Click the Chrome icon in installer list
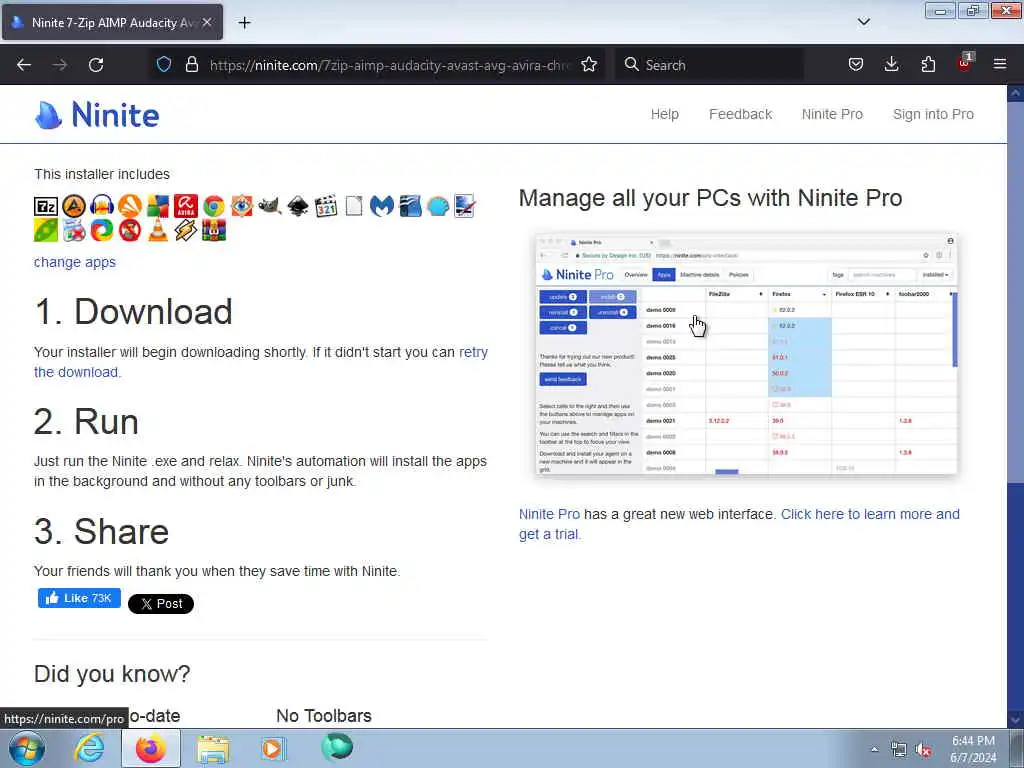Image resolution: width=1024 pixels, height=768 pixels. click(214, 206)
